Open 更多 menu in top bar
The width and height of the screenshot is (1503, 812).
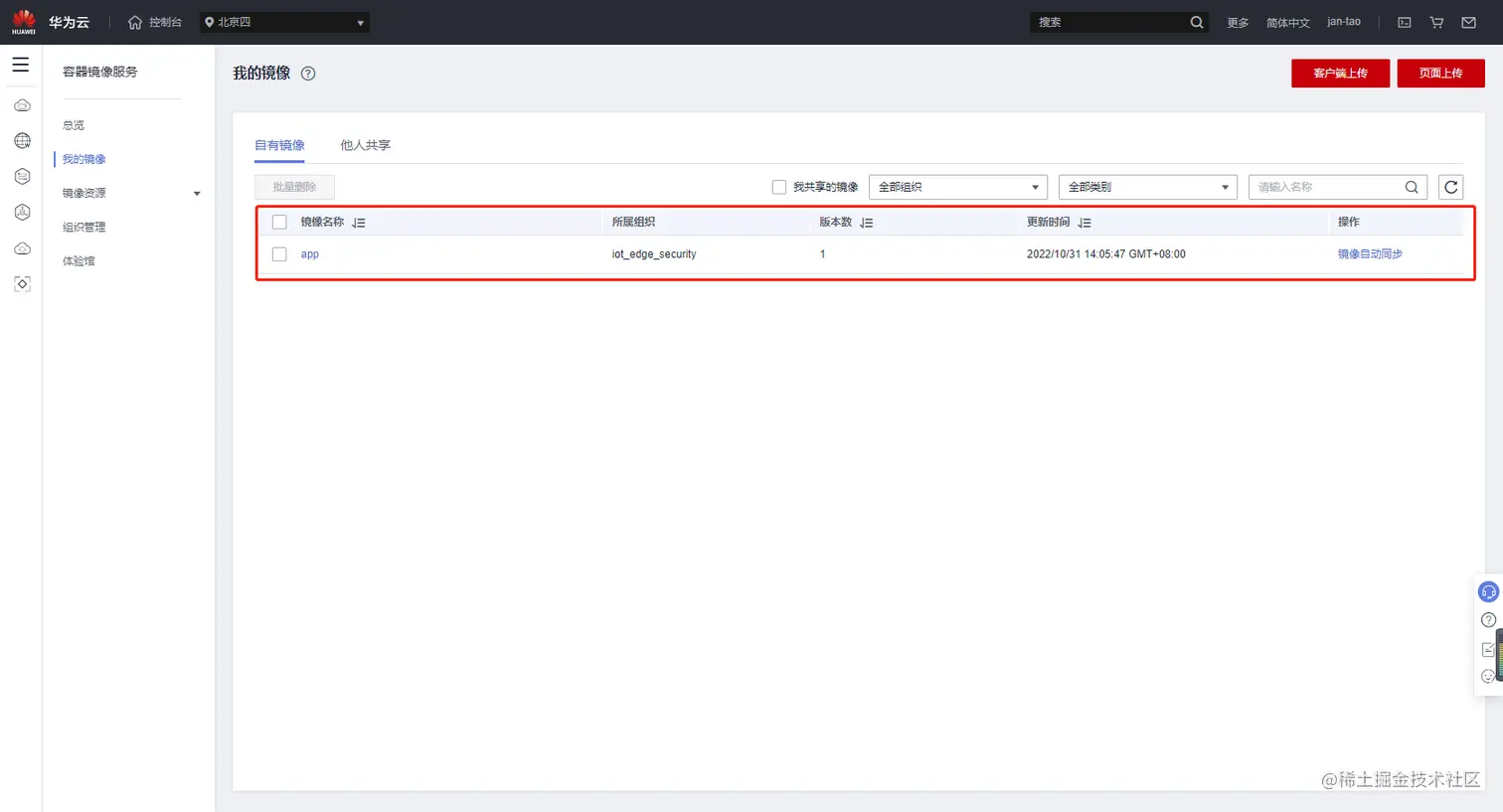tap(1238, 22)
